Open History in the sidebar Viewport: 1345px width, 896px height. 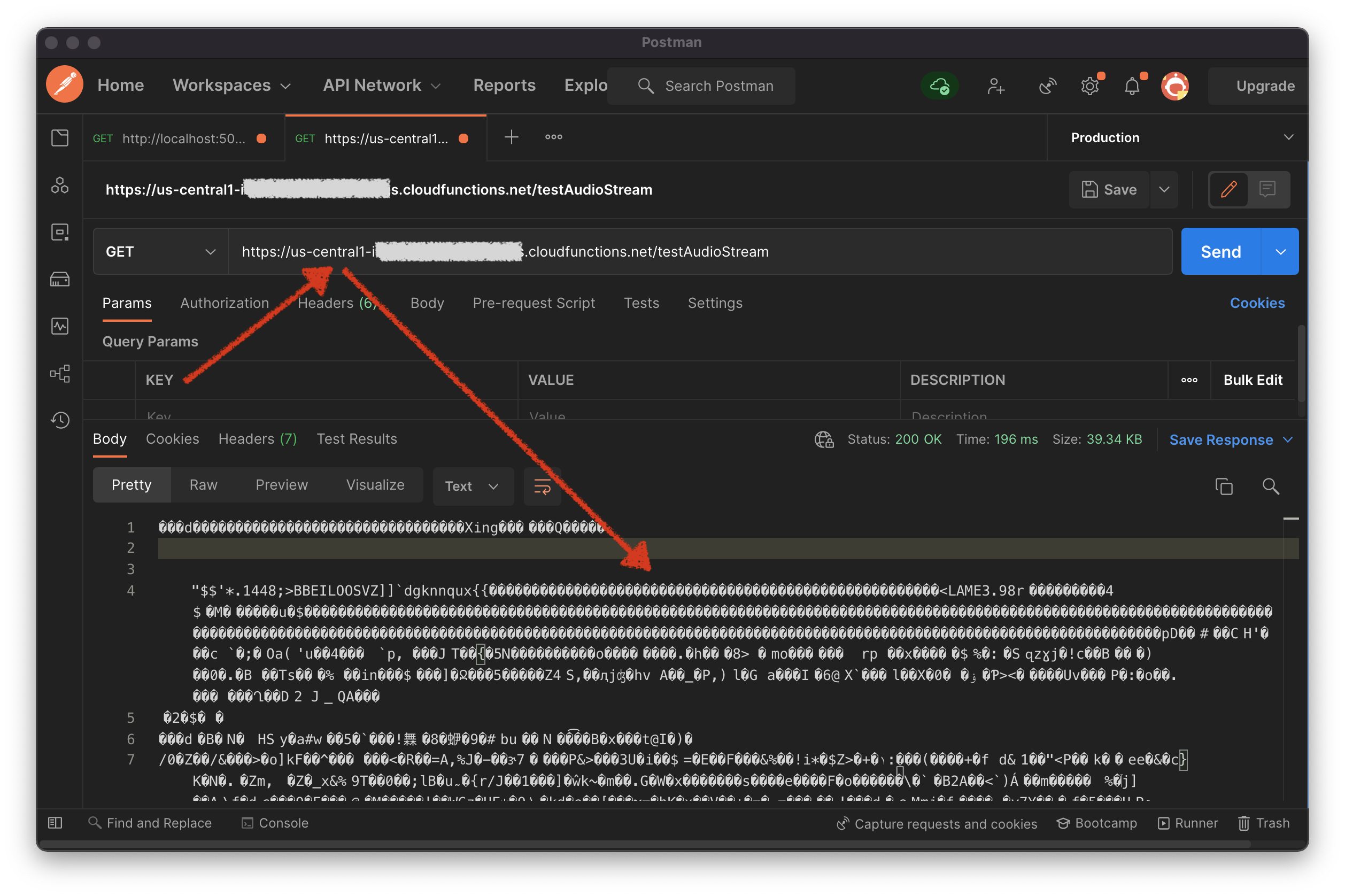point(60,421)
